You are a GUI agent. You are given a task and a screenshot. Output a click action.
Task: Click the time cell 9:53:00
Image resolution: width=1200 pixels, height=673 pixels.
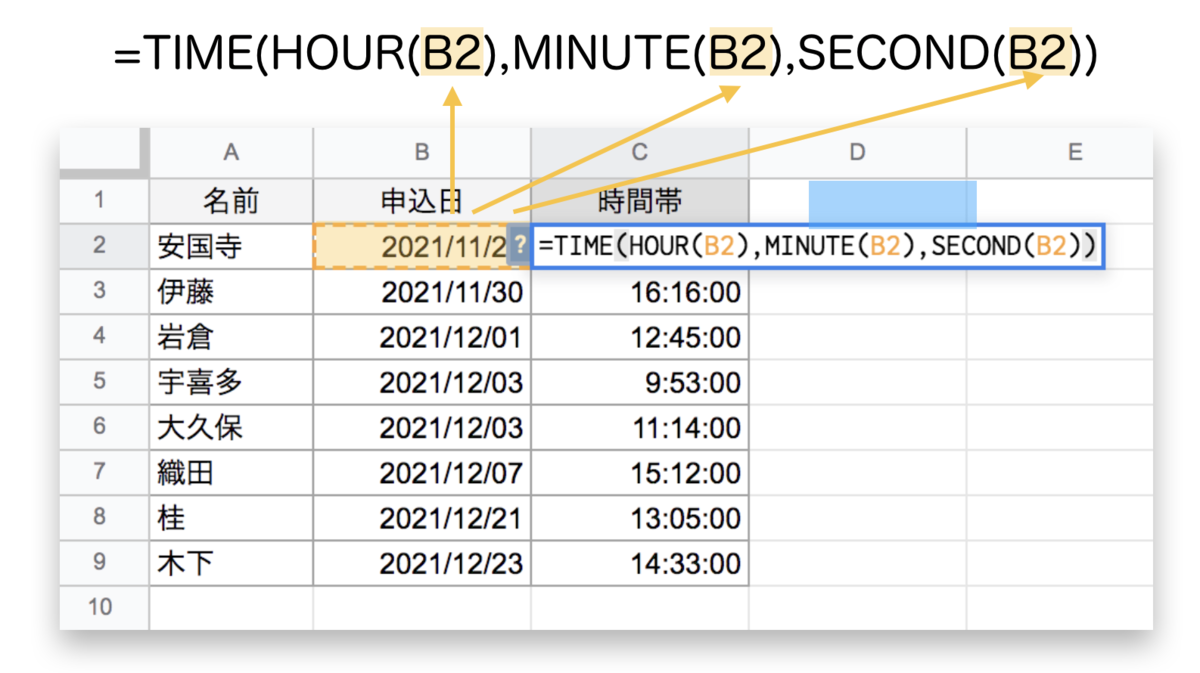point(640,382)
